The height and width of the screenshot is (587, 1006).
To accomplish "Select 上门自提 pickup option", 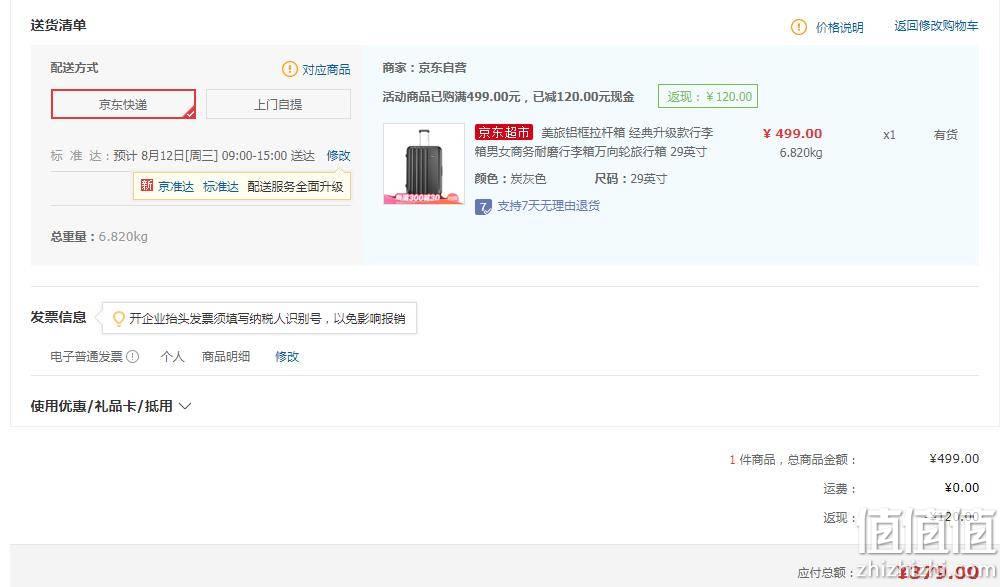I will click(x=278, y=104).
